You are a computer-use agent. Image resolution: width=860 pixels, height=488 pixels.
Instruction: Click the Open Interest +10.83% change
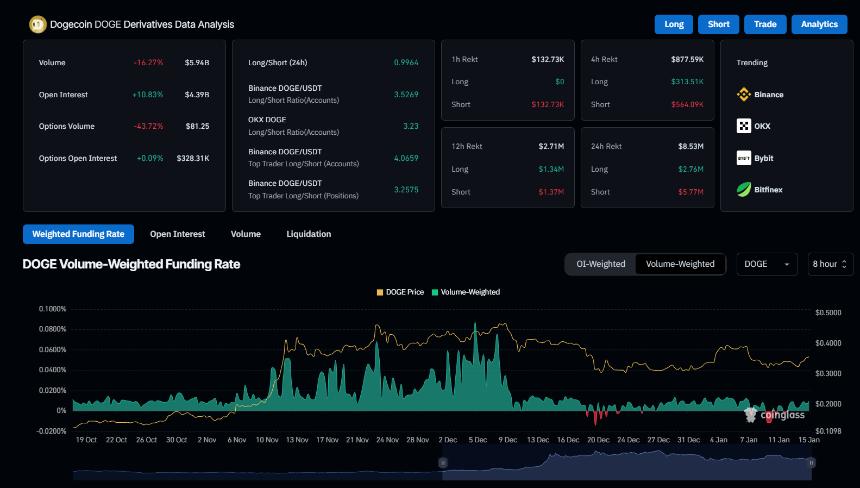coord(148,94)
